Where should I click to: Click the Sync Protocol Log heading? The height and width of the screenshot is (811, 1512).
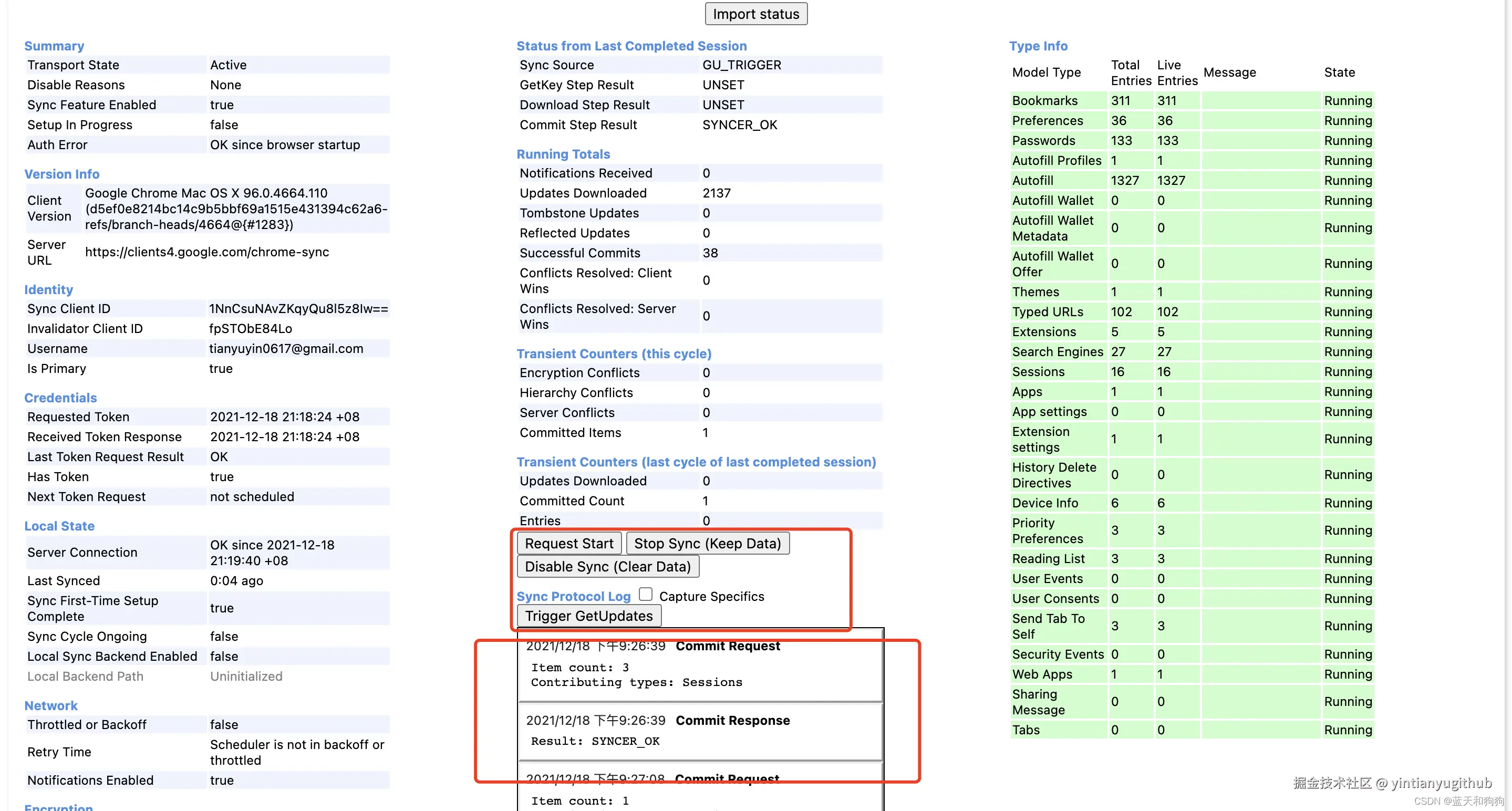pyautogui.click(x=573, y=596)
